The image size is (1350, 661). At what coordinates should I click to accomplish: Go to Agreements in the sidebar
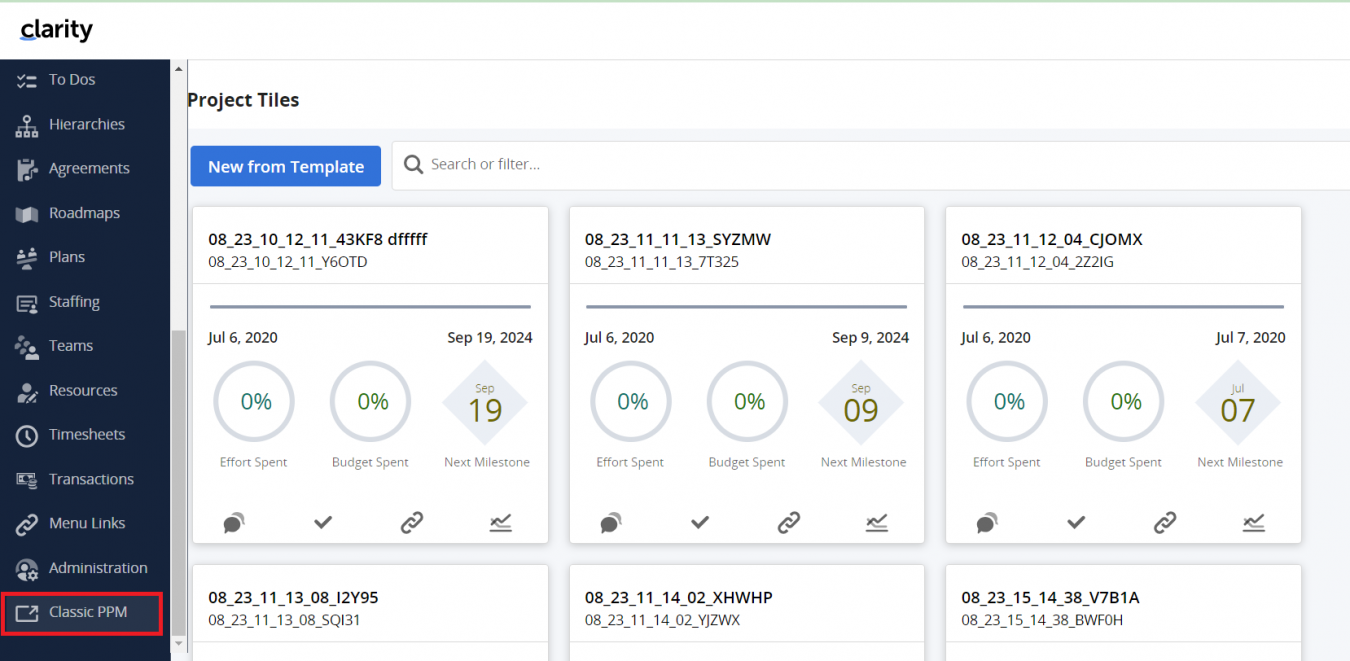(89, 169)
